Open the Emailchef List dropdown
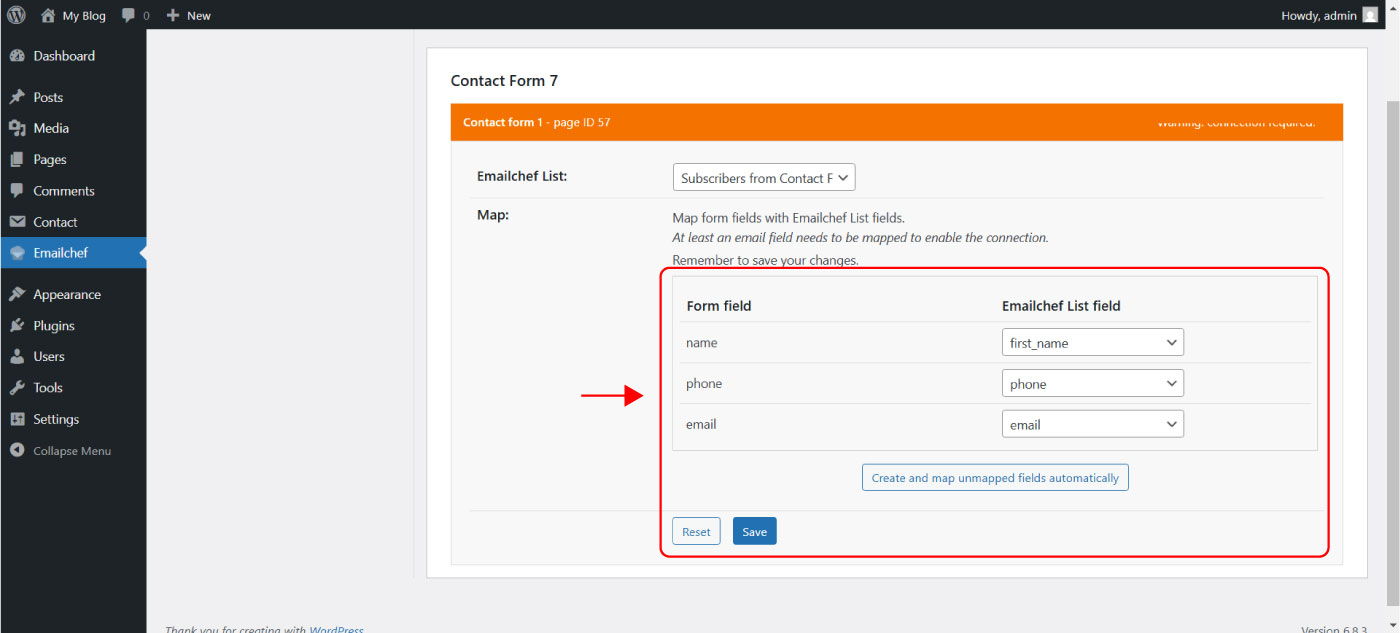Image resolution: width=1400 pixels, height=633 pixels. tap(764, 178)
